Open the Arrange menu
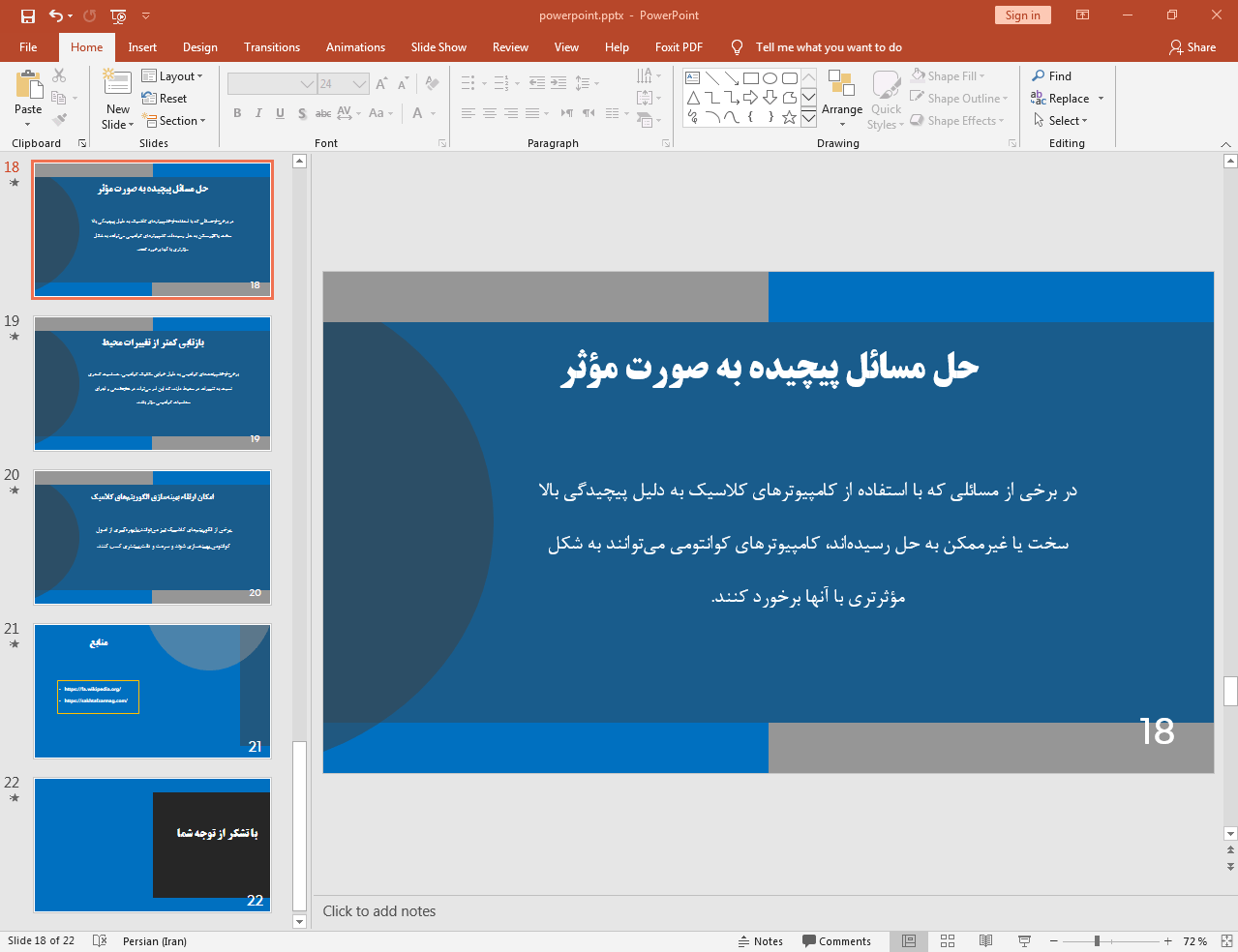Image resolution: width=1238 pixels, height=952 pixels. click(842, 99)
